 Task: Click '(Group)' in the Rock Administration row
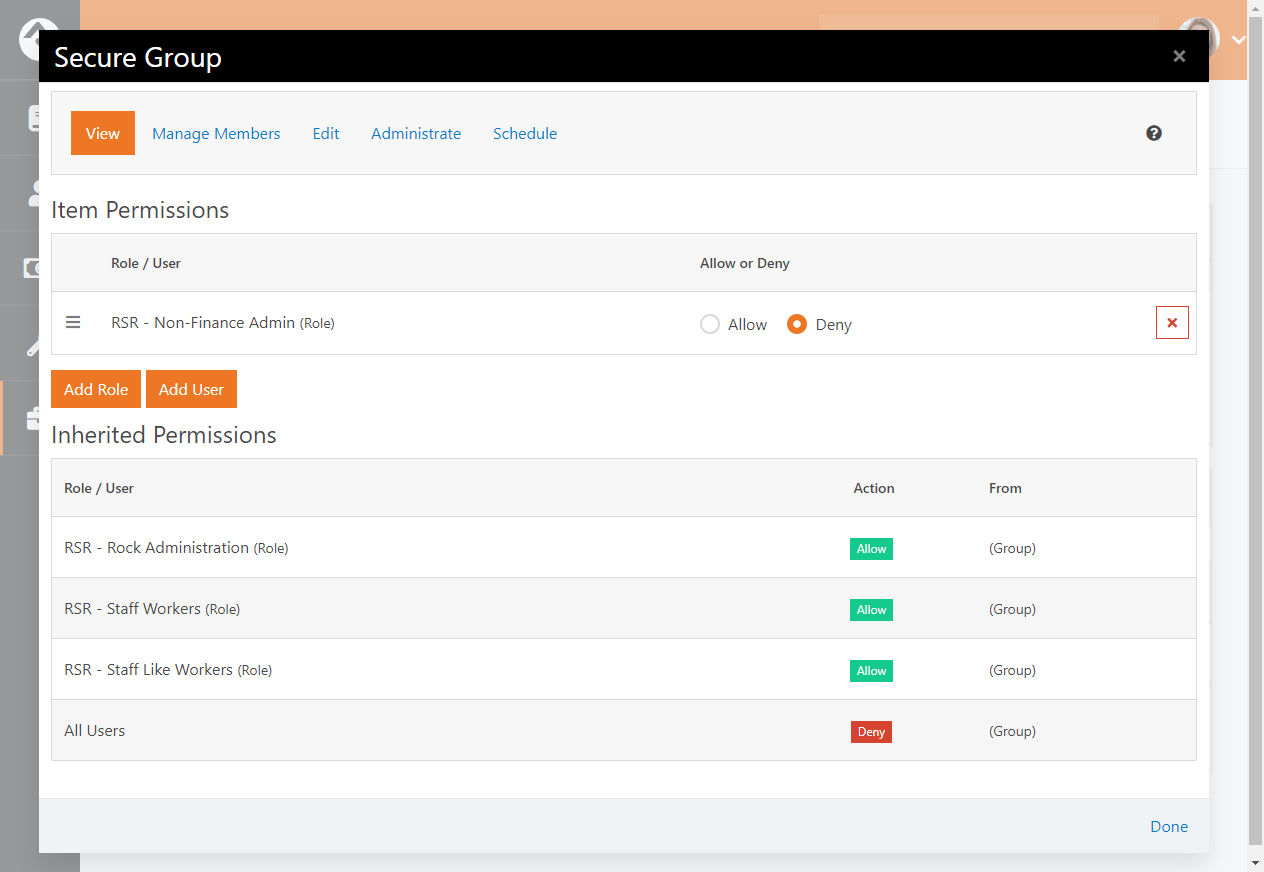(1012, 548)
